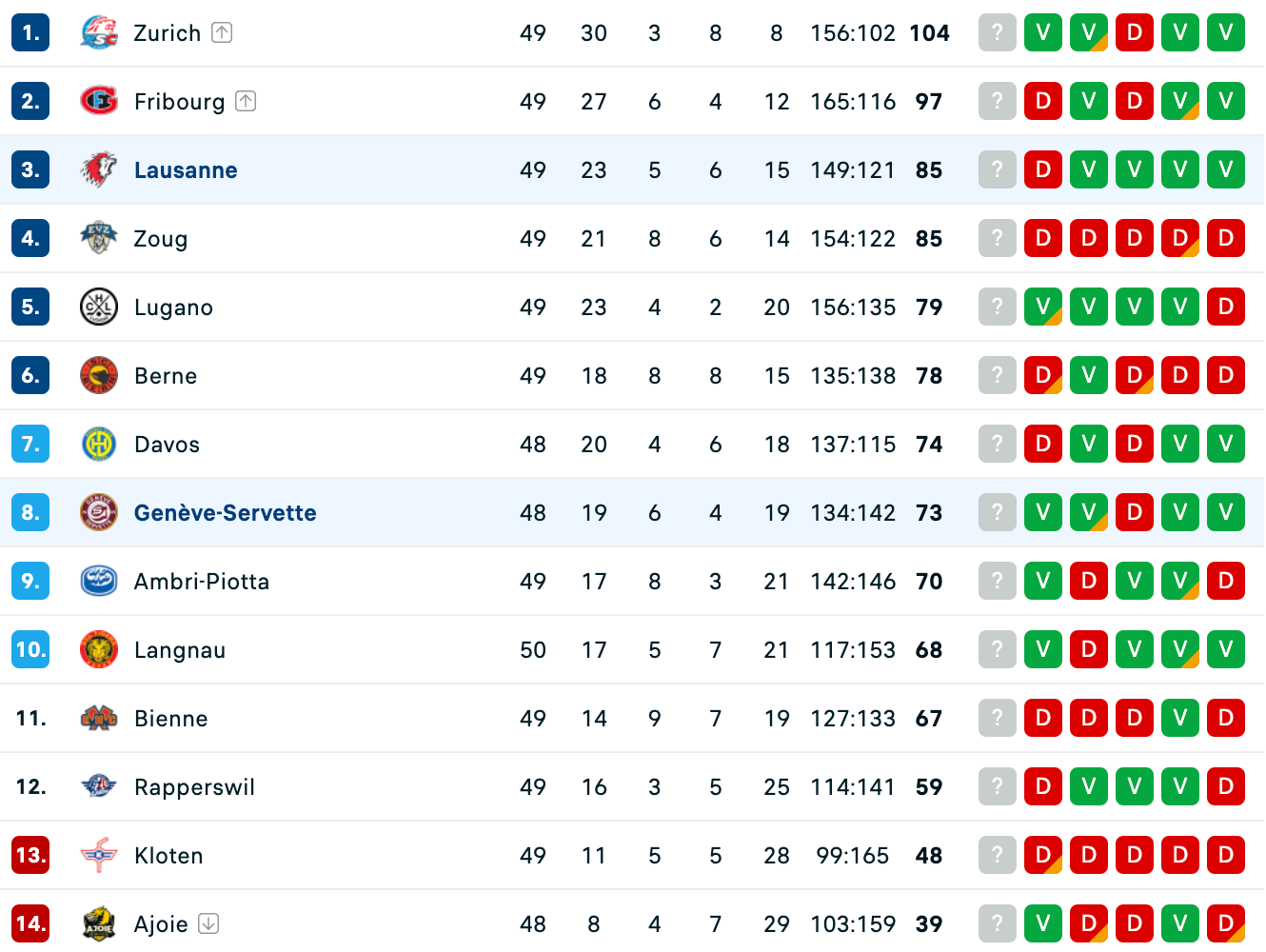Image resolution: width=1266 pixels, height=952 pixels.
Task: Open the Lausanne team page link
Action: point(186,170)
